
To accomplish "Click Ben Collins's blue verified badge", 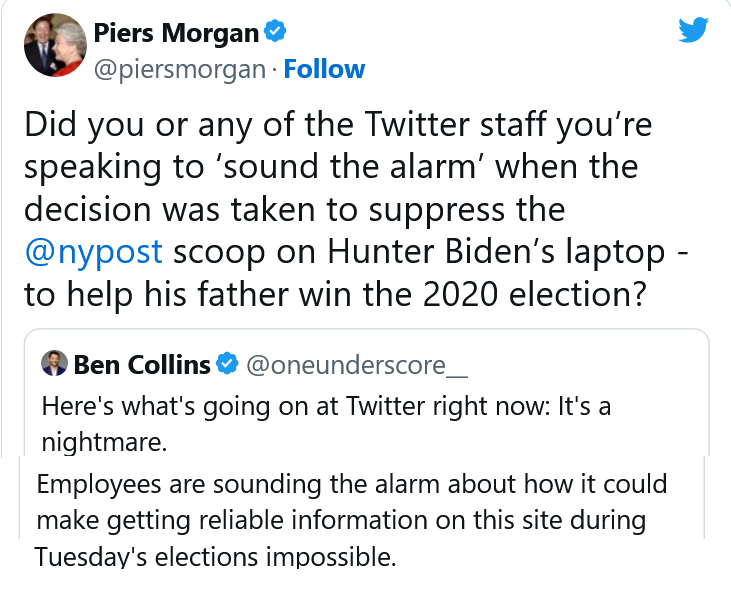I will coord(227,365).
